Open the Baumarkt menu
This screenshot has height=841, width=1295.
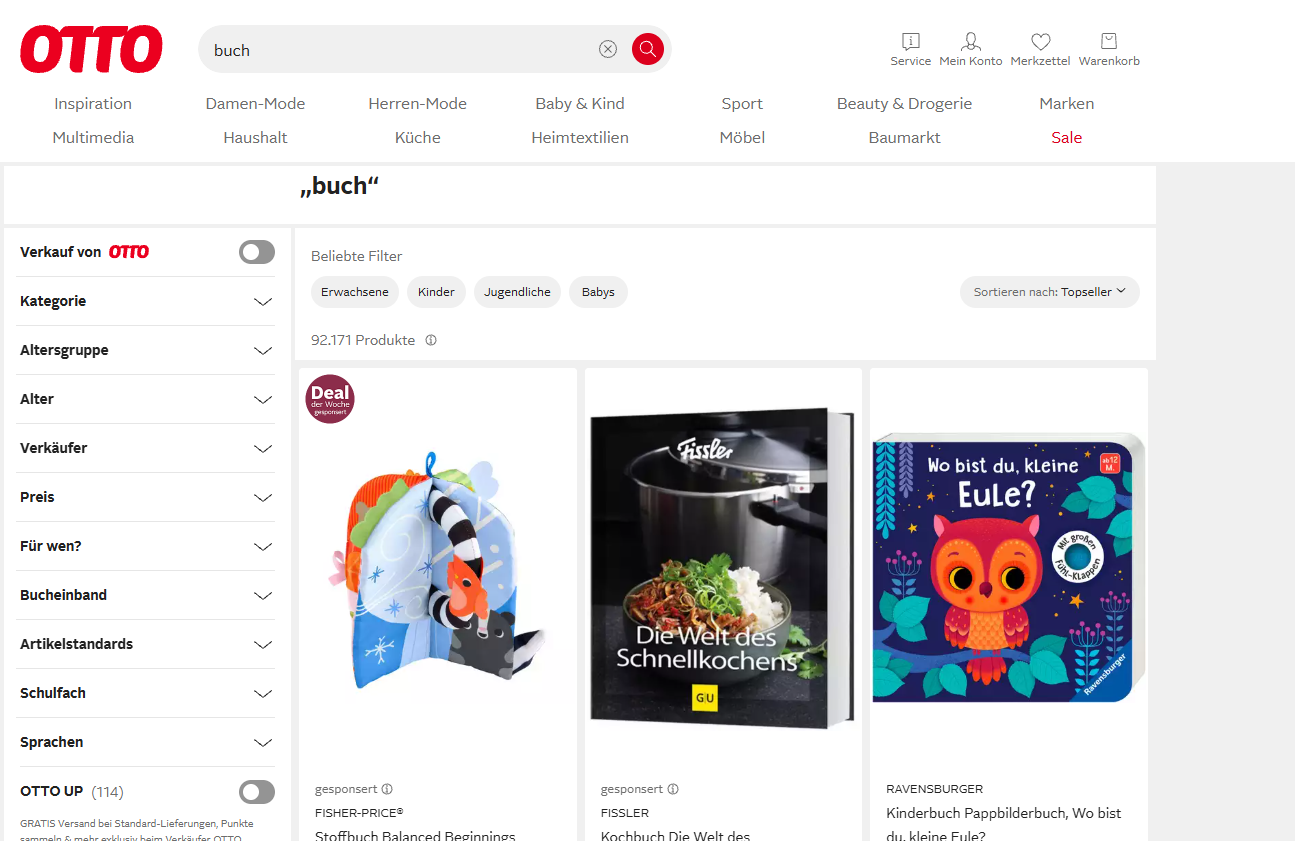tap(904, 138)
